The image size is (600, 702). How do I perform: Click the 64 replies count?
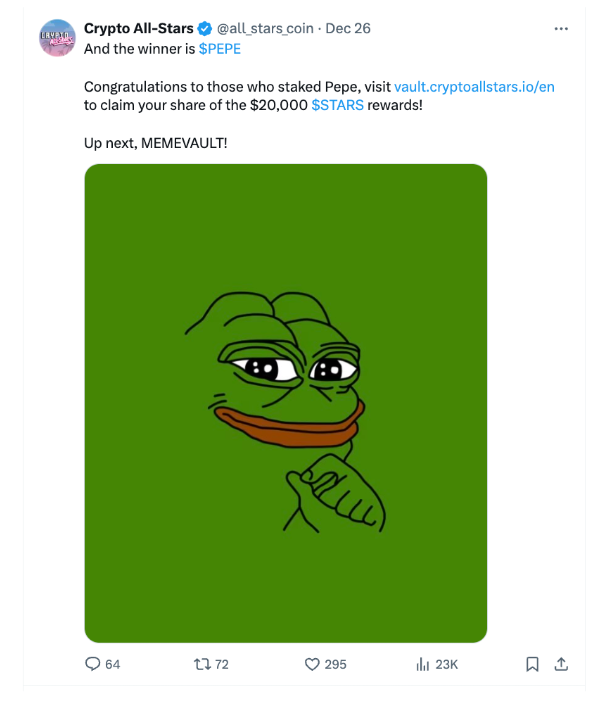pos(112,664)
